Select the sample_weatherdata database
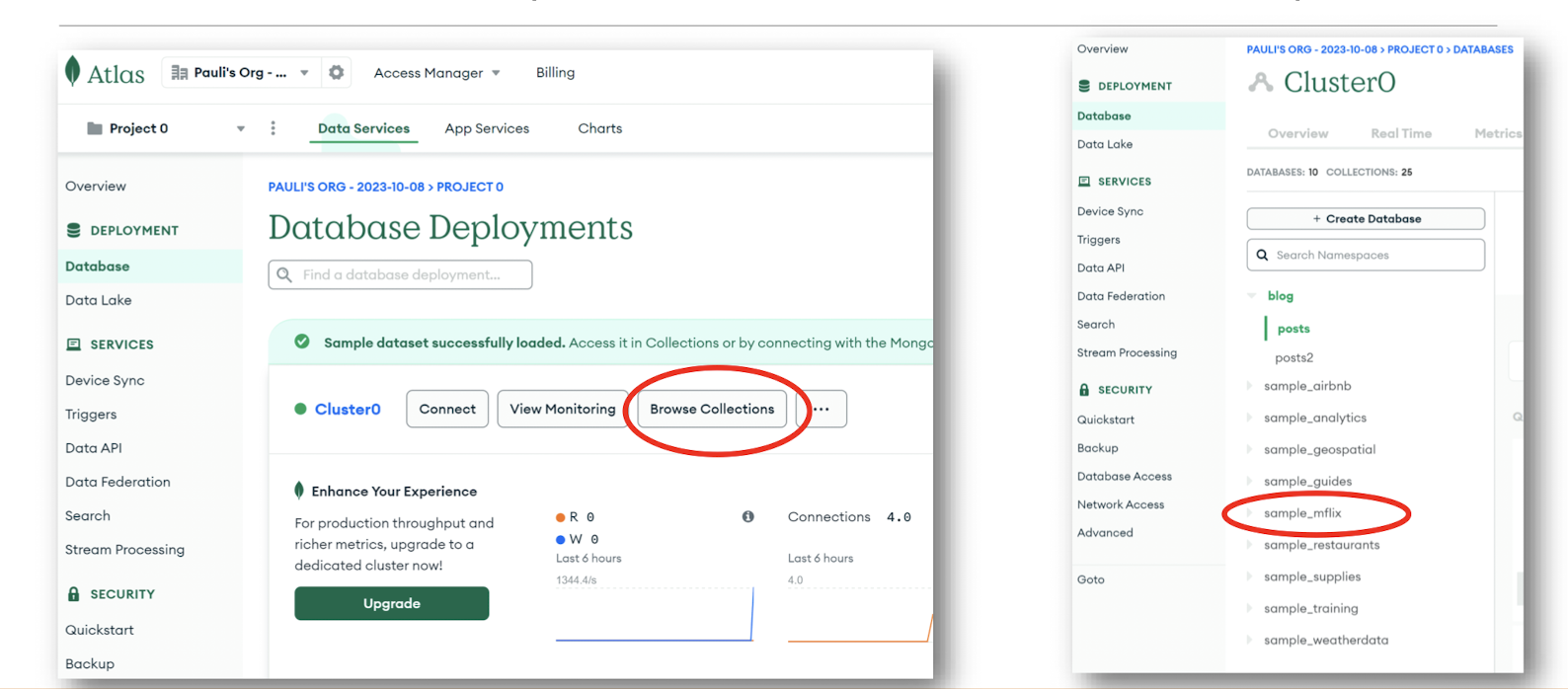Screen dimensions: 1568x689 pyautogui.click(x=1326, y=640)
